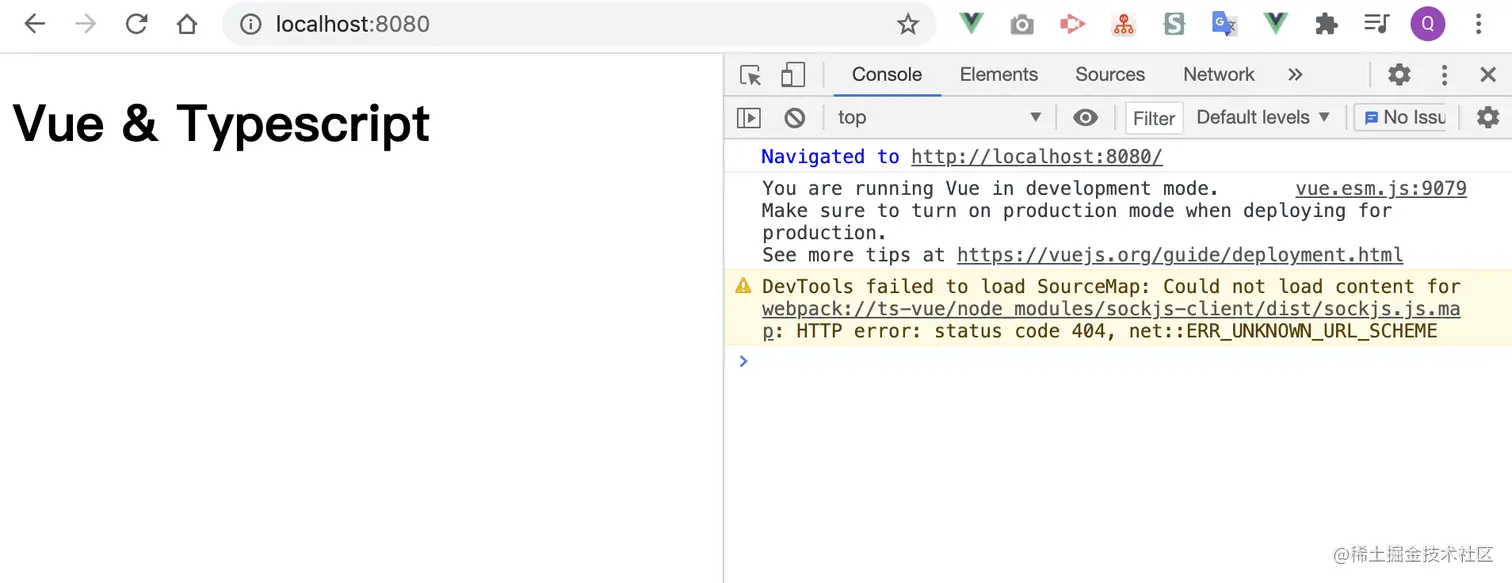Go back using the browser back arrow
The image size is (1512, 583).
[x=35, y=24]
